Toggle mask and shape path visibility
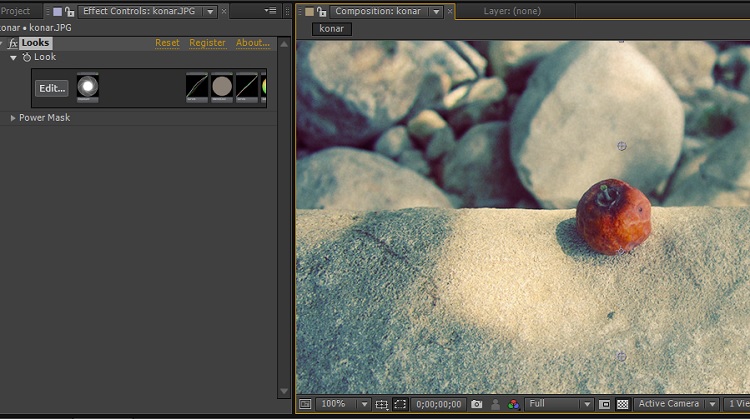Screen dimensions: 750x419 (400, 405)
